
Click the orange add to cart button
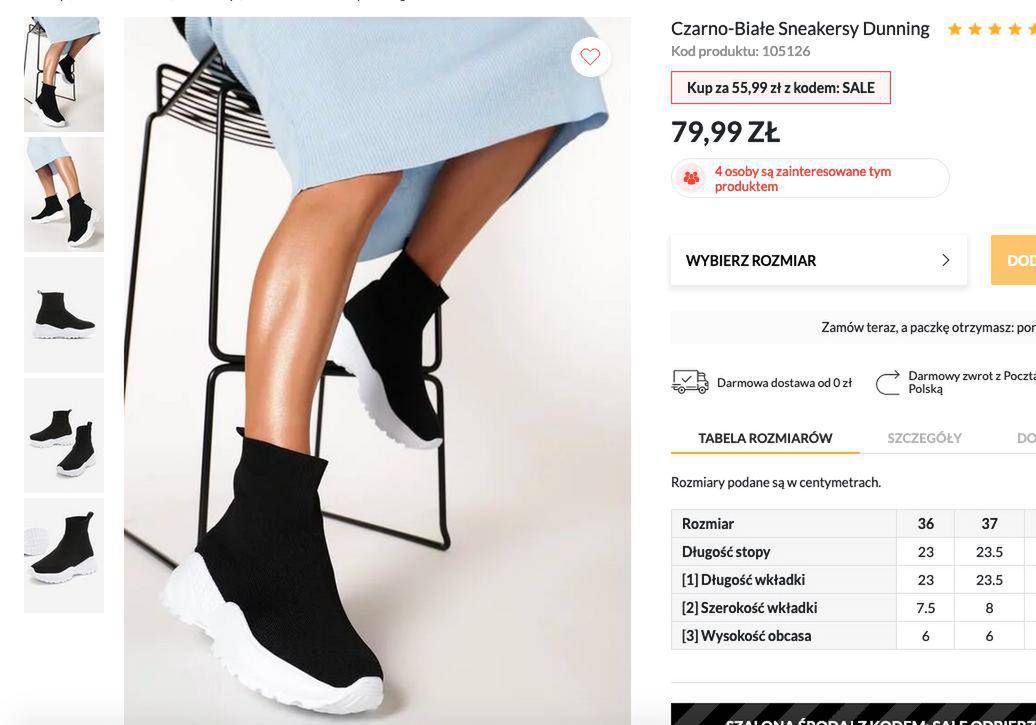1014,260
